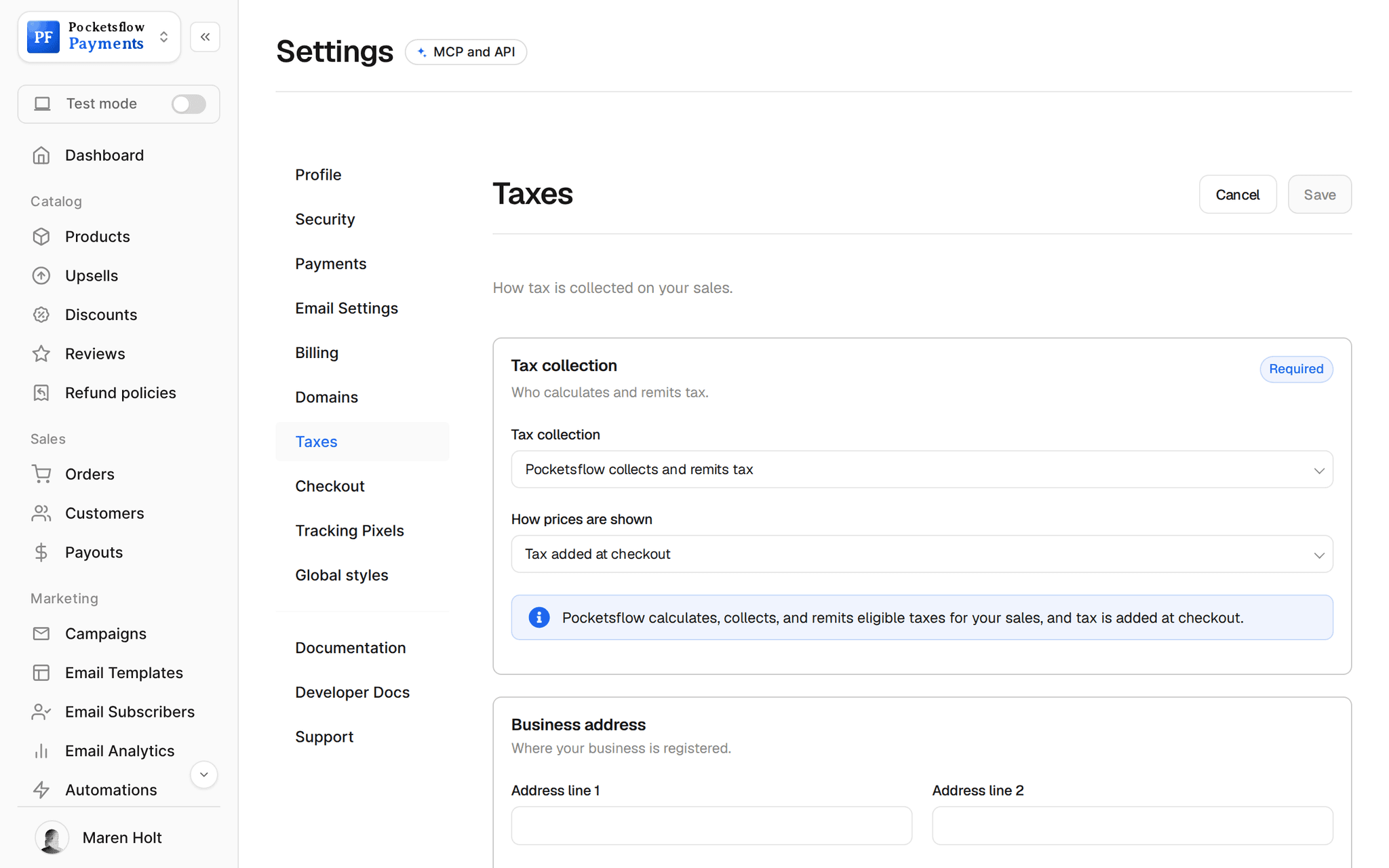
Task: Click Maren Holt's profile avatar
Action: pos(52,837)
